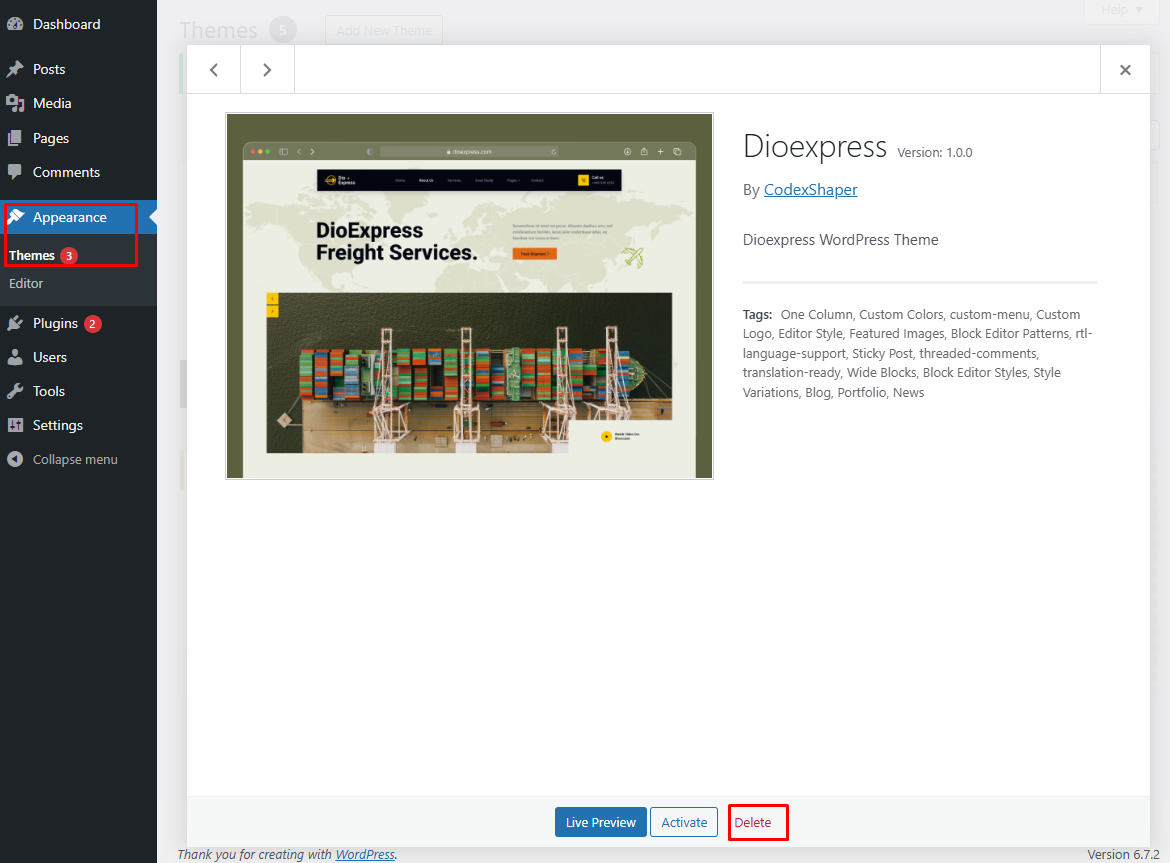Click the Dashboard gauge icon

[15, 24]
